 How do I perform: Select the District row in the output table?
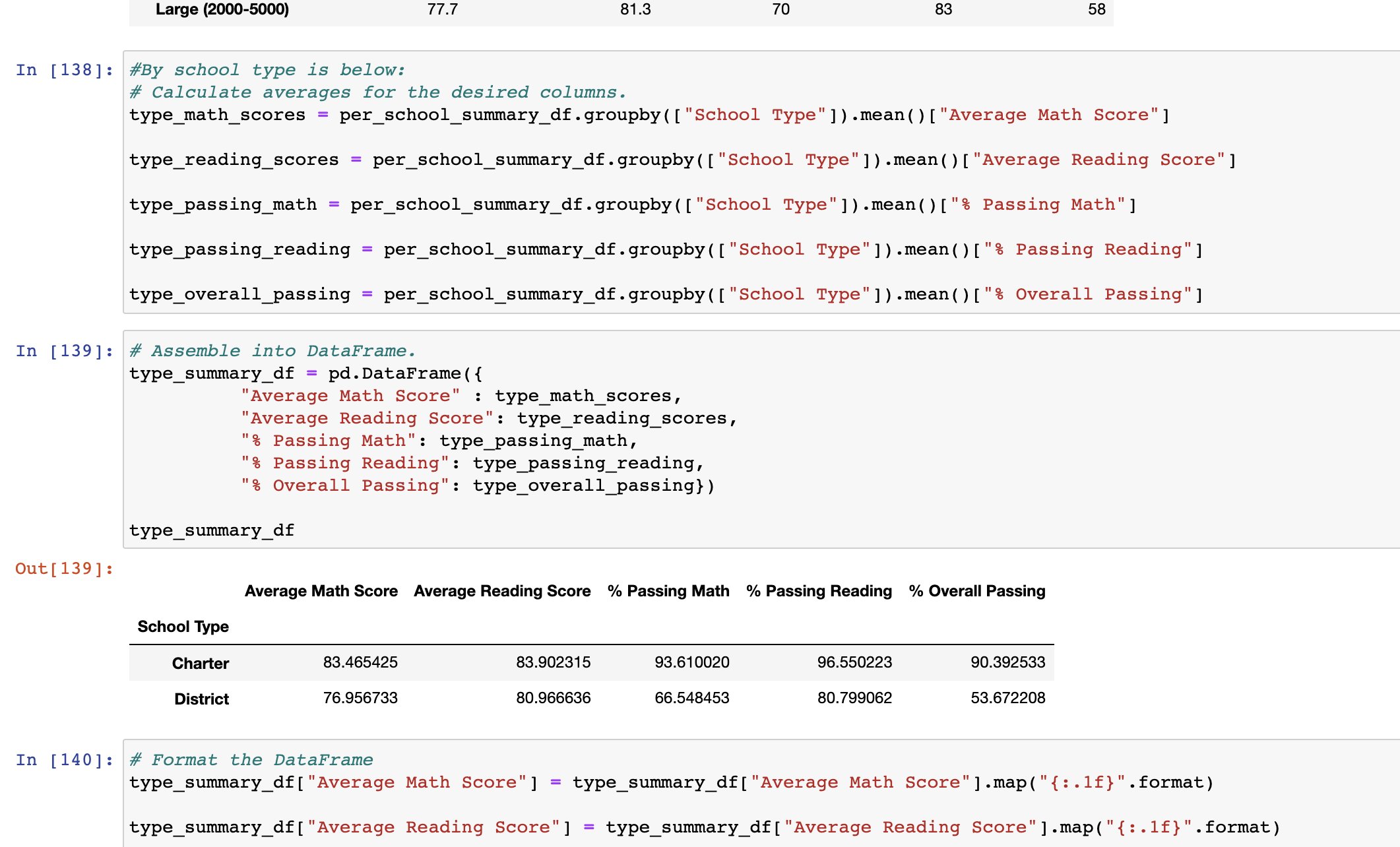[201, 699]
